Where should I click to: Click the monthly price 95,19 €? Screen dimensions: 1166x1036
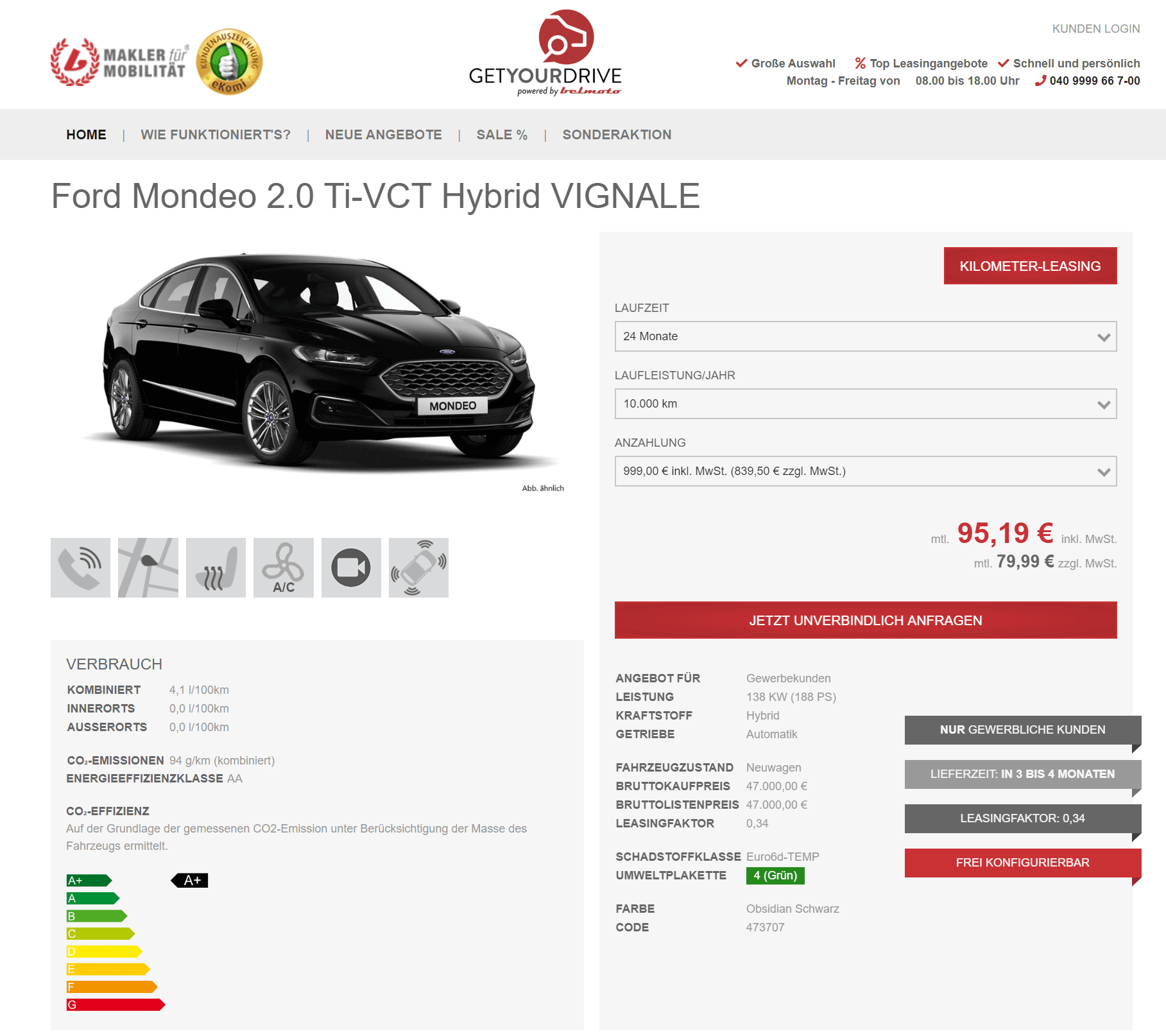coord(1005,533)
